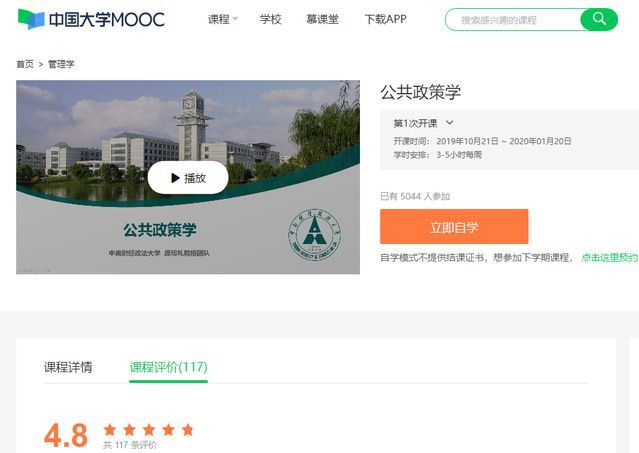Viewport: 639px width, 453px height.
Task: Focus the 搜索感兴趣的课程 search field
Action: click(512, 19)
